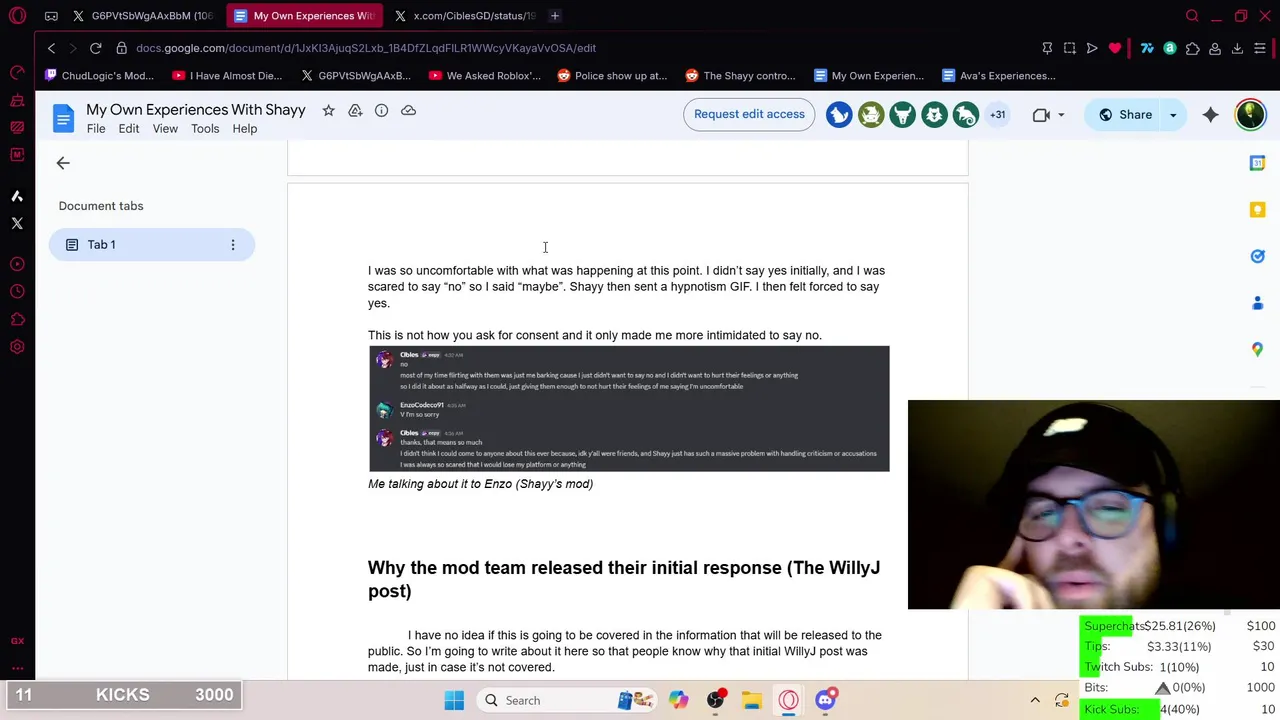Show the +31 additional viewers
The image size is (1280, 720).
click(x=997, y=115)
